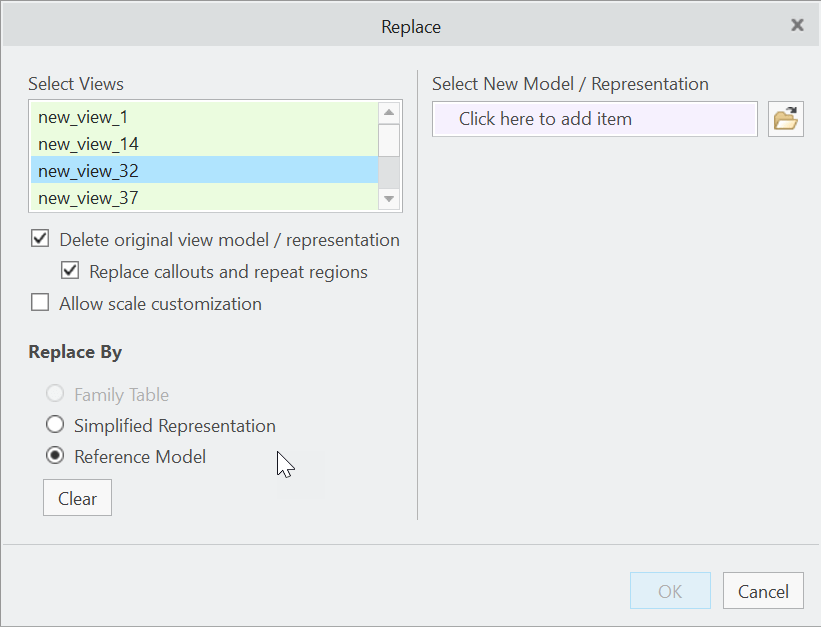Image resolution: width=821 pixels, height=627 pixels.
Task: Click the highlighted new_view_32 entry
Action: (88, 171)
